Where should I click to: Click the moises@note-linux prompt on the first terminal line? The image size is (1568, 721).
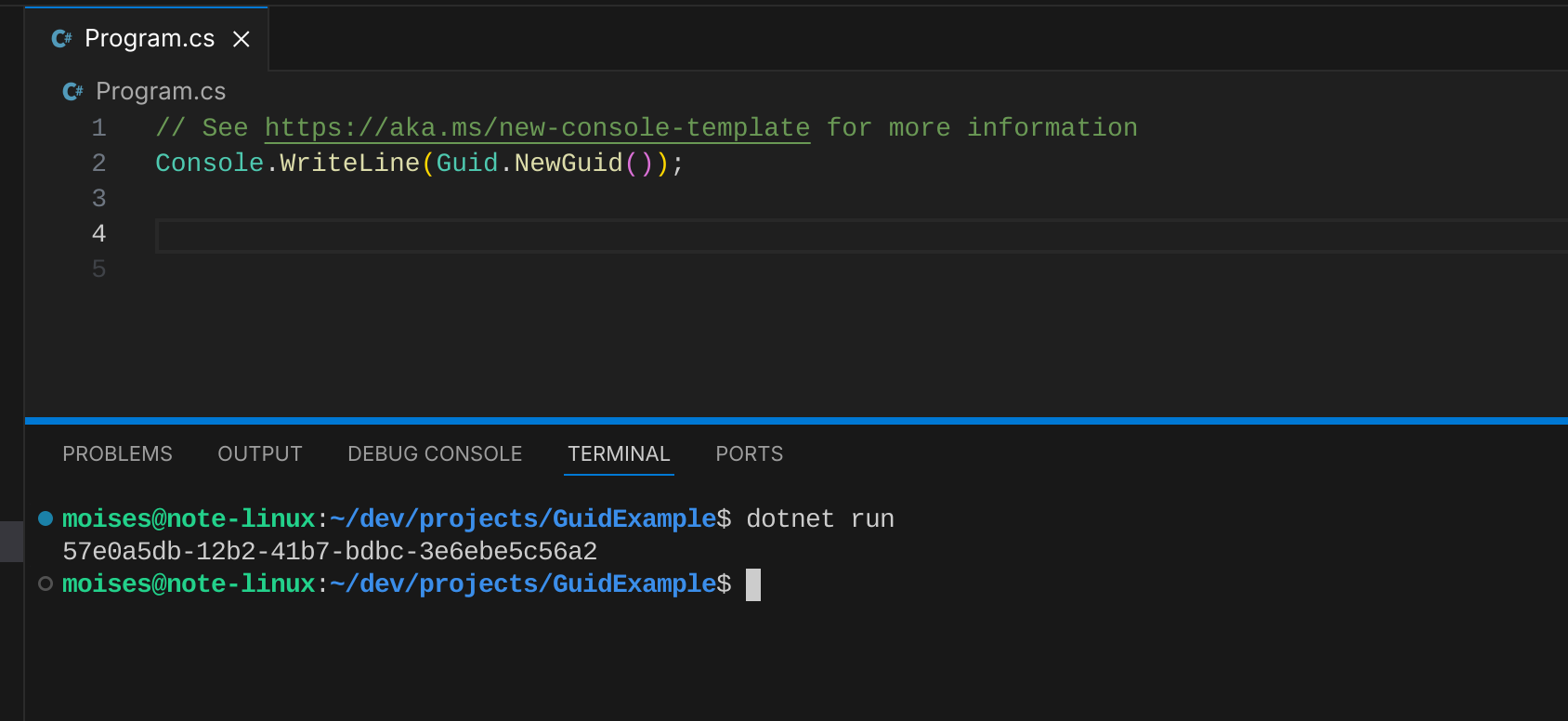pos(189,518)
